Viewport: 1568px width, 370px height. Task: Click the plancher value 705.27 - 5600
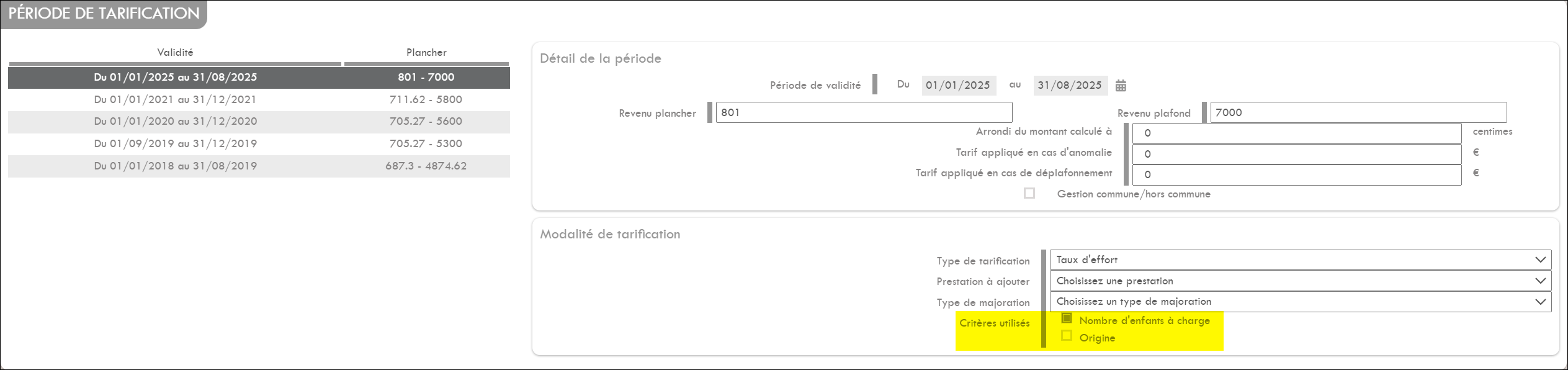(x=426, y=122)
